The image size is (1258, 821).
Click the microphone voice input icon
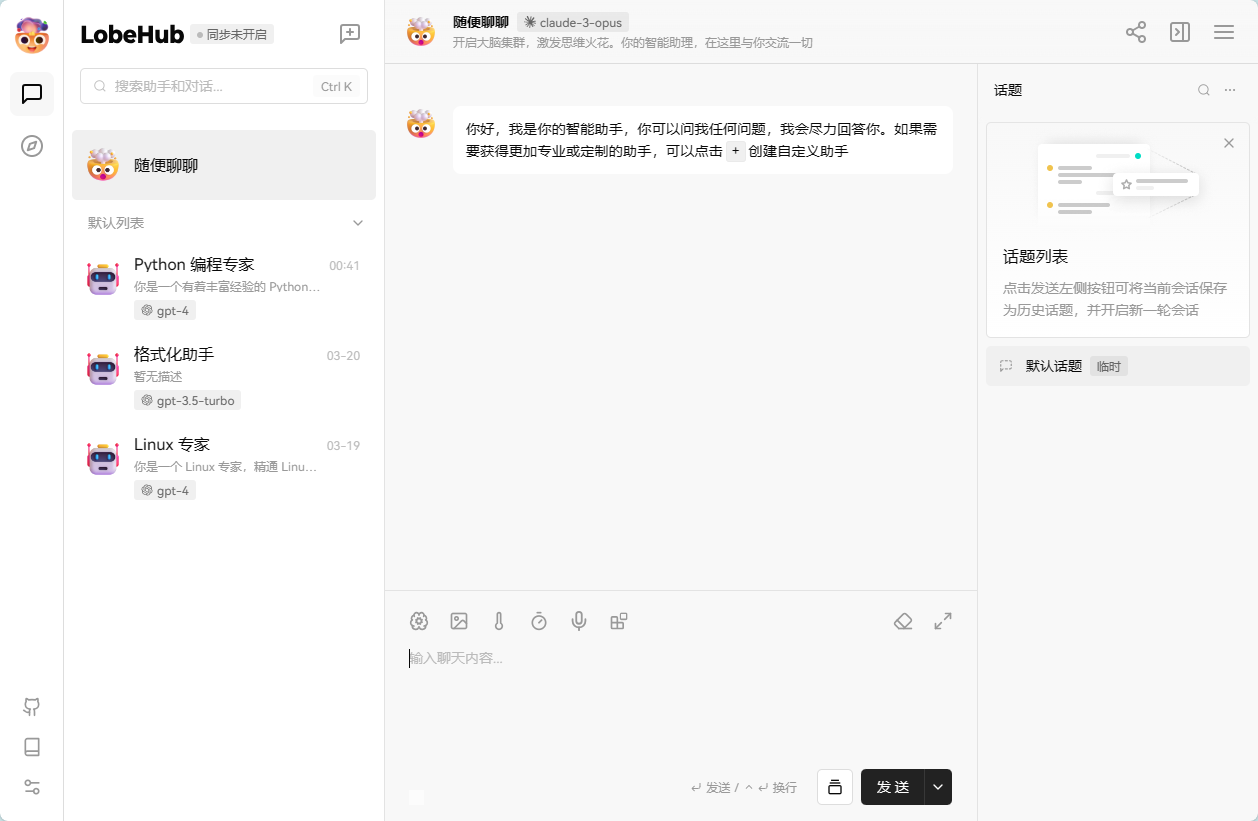578,621
